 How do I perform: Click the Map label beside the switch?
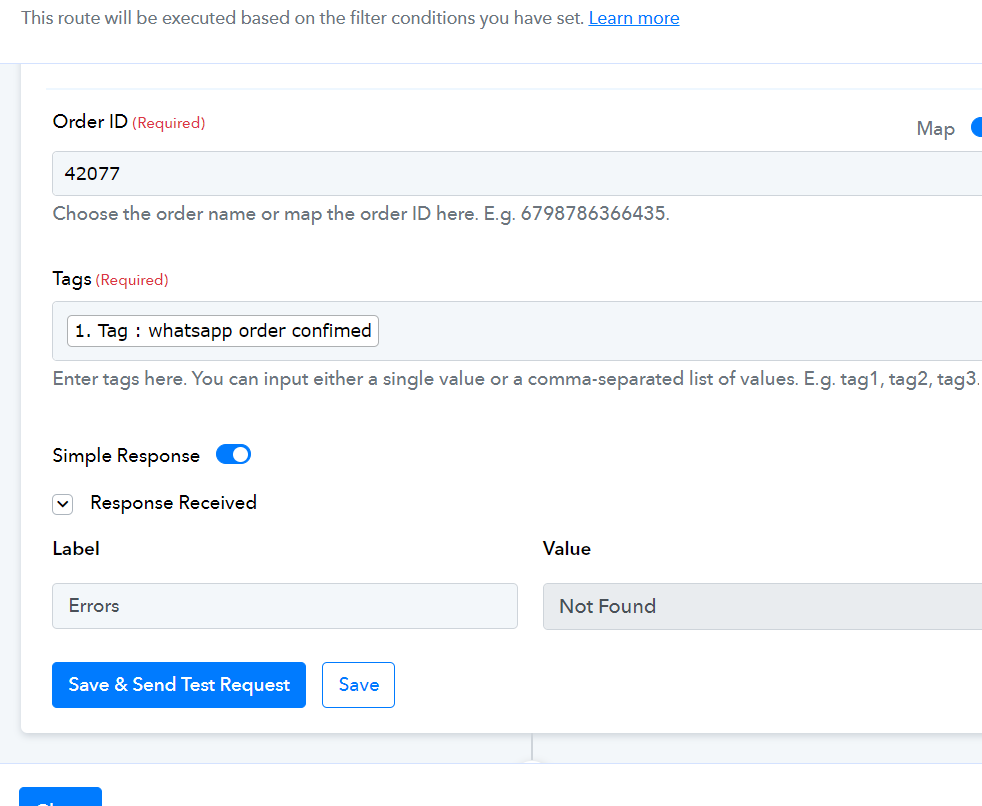tap(936, 128)
